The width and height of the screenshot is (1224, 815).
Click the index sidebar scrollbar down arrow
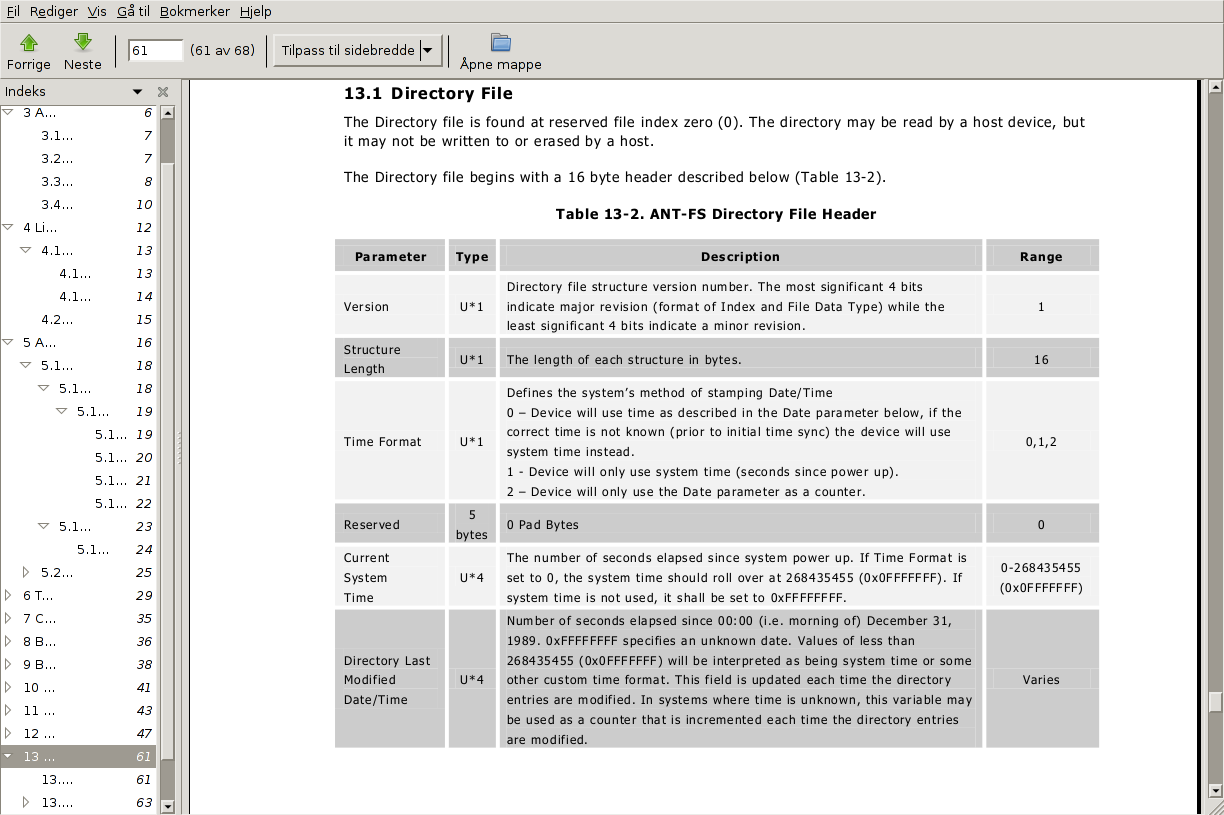(167, 806)
